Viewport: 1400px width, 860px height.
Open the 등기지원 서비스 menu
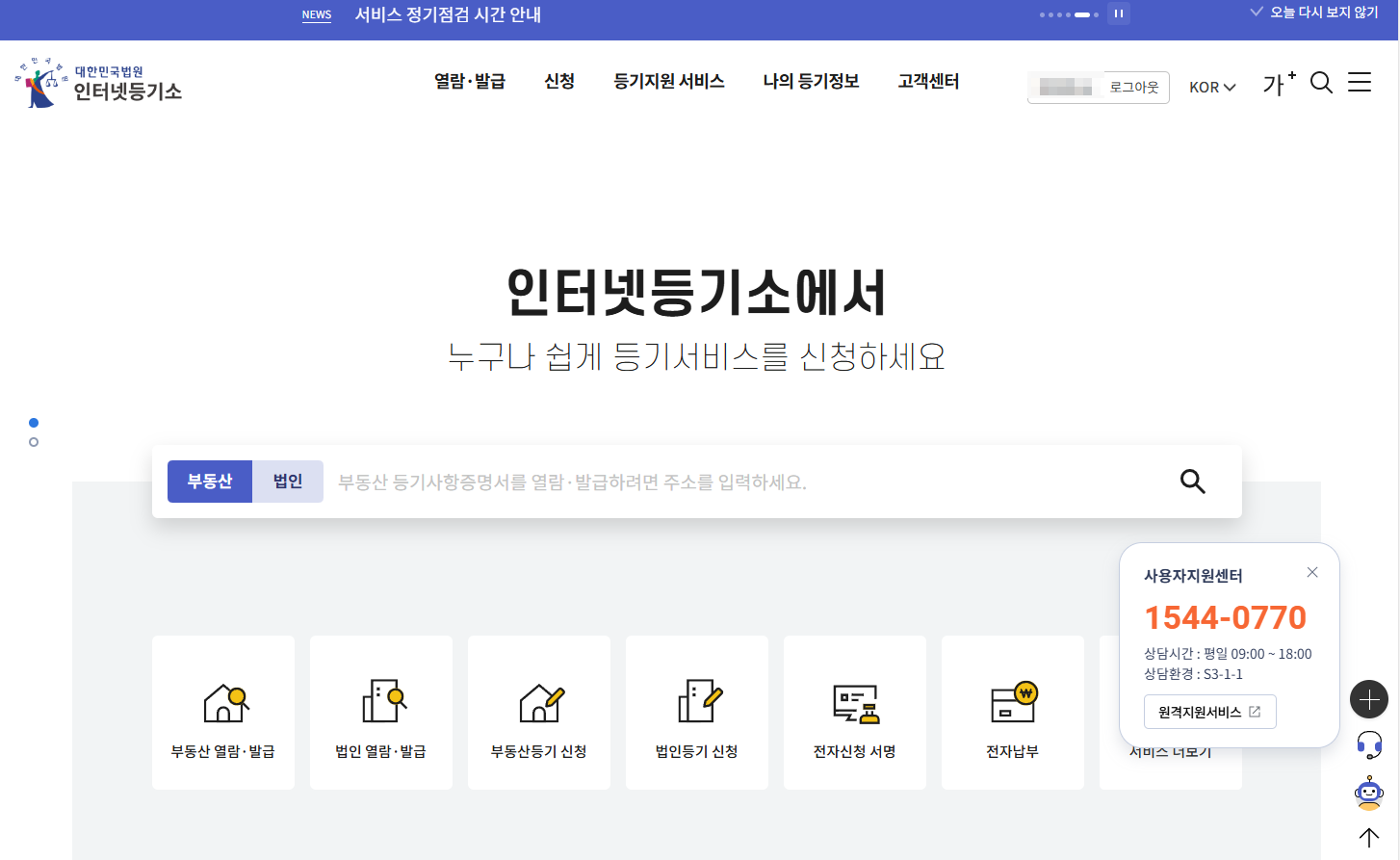pos(669,82)
